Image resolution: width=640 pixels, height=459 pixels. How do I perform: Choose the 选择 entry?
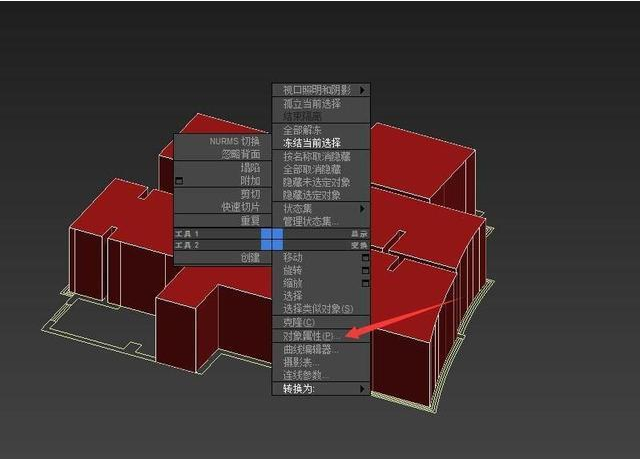(293, 296)
